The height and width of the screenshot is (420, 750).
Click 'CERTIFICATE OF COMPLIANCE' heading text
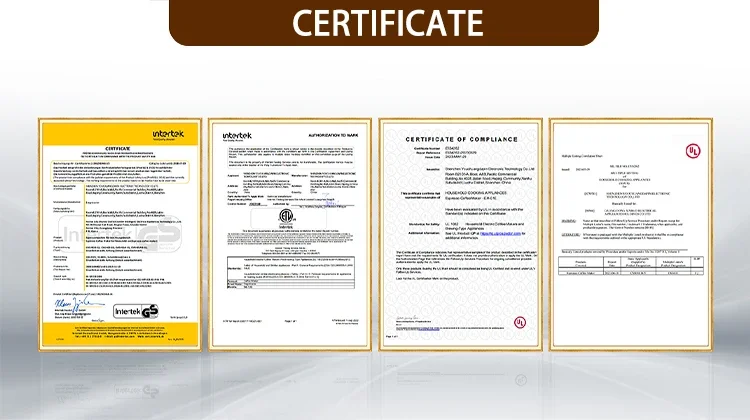(x=462, y=139)
